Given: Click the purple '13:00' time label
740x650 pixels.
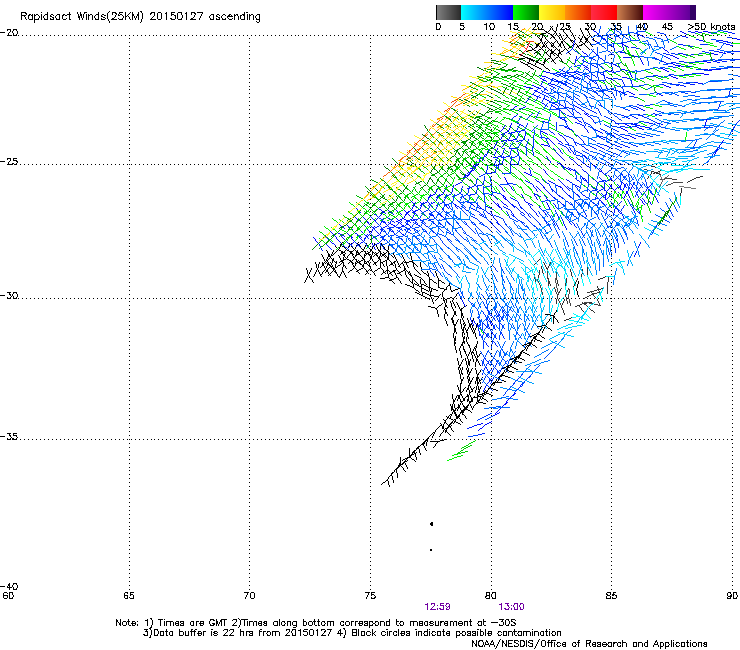Looking at the screenshot, I should 511,607.
